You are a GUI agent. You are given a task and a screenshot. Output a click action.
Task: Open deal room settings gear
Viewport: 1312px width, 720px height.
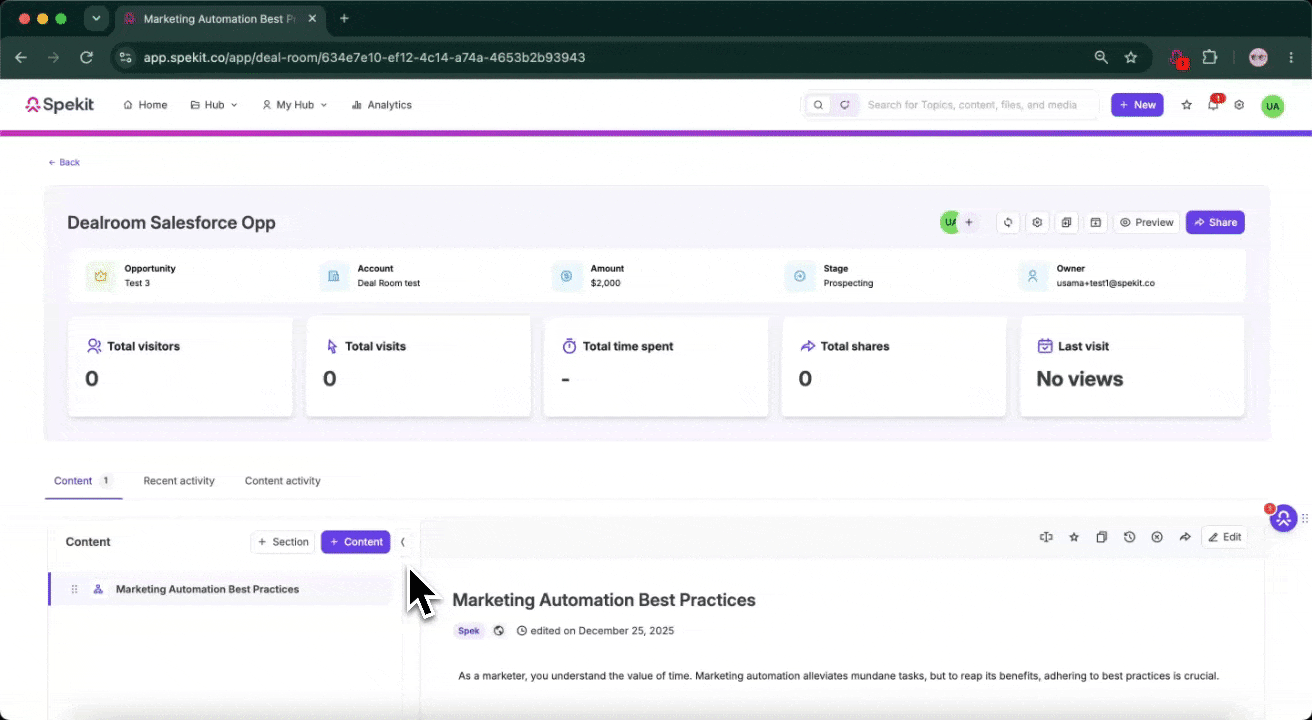click(1038, 223)
